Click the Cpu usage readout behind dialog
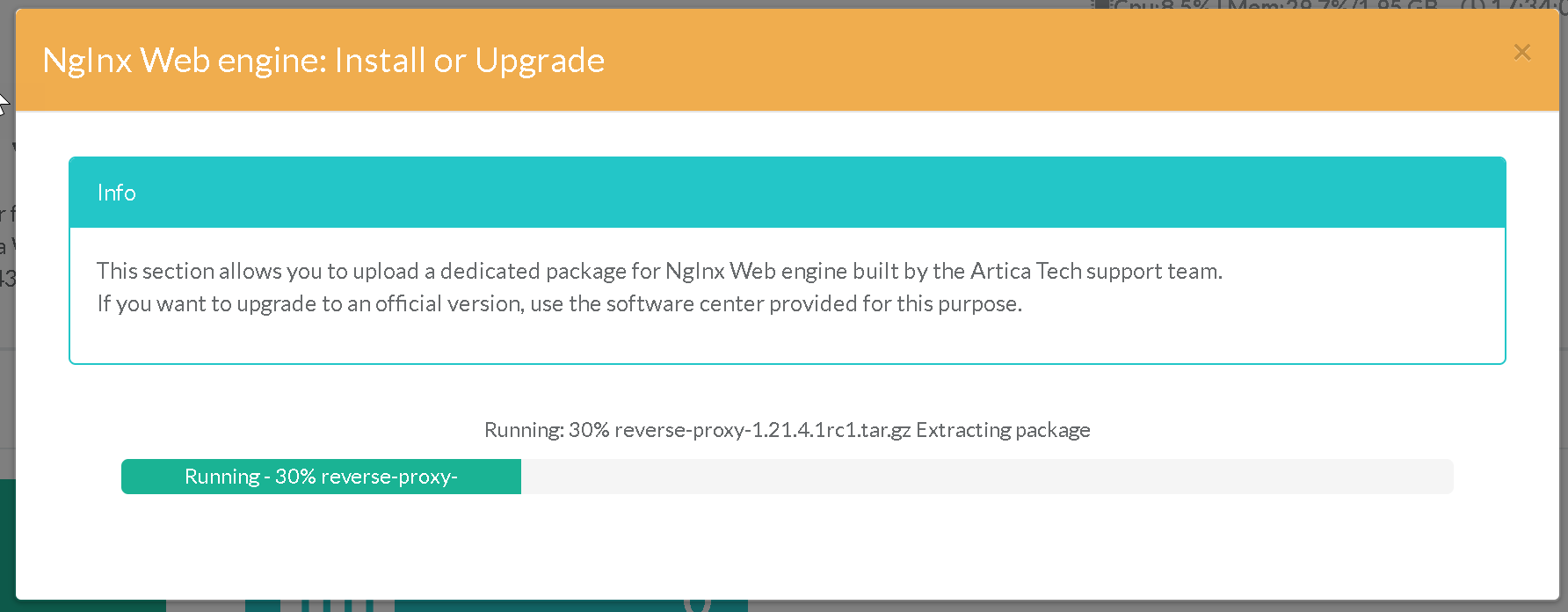The height and width of the screenshot is (612, 1568). click(1160, 5)
